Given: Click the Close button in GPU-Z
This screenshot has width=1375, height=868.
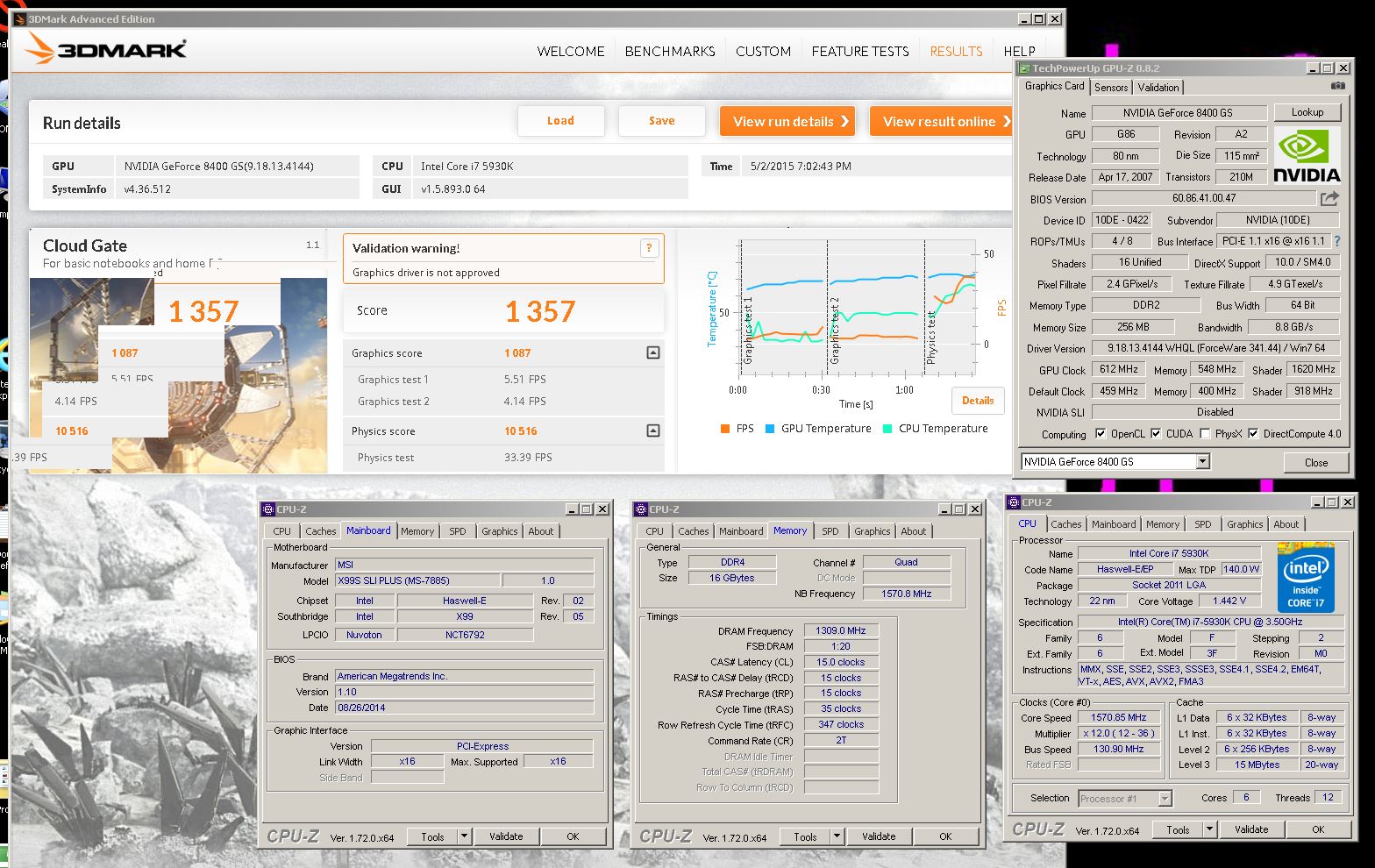Looking at the screenshot, I should (x=1315, y=462).
